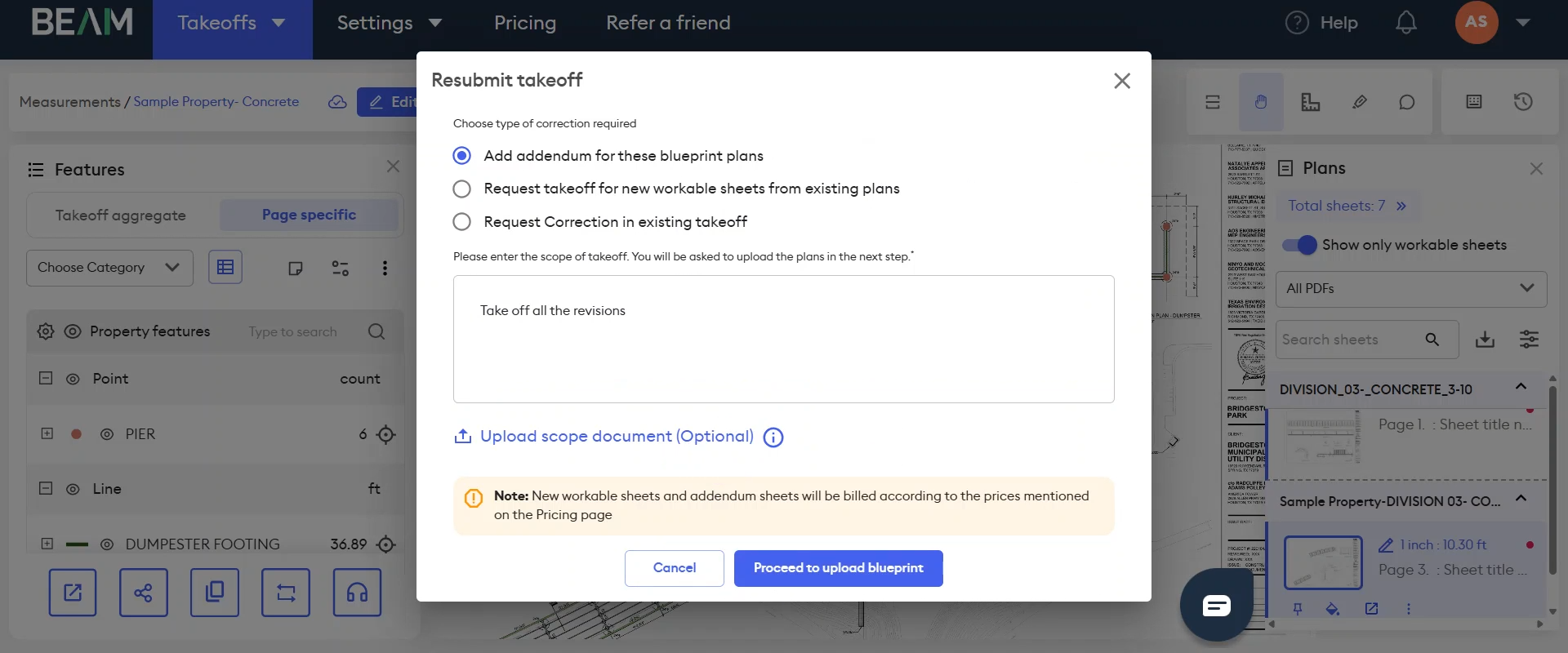Switch to Takeoff aggregate tab
The width and height of the screenshot is (1568, 653).
(121, 215)
